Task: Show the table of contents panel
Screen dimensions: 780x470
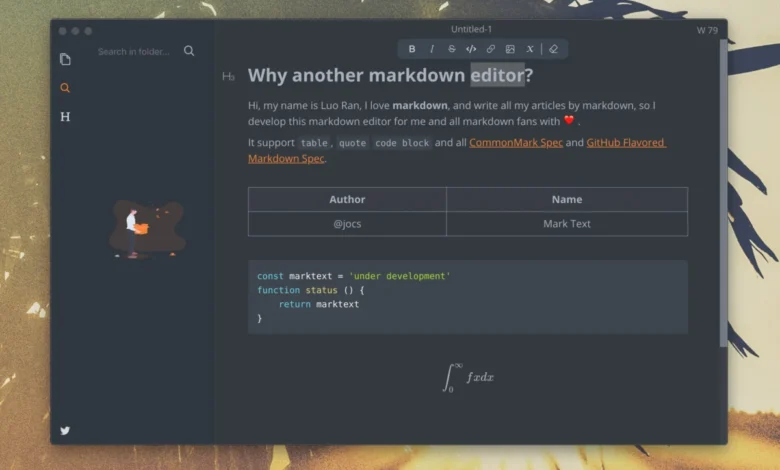Action: [65, 117]
